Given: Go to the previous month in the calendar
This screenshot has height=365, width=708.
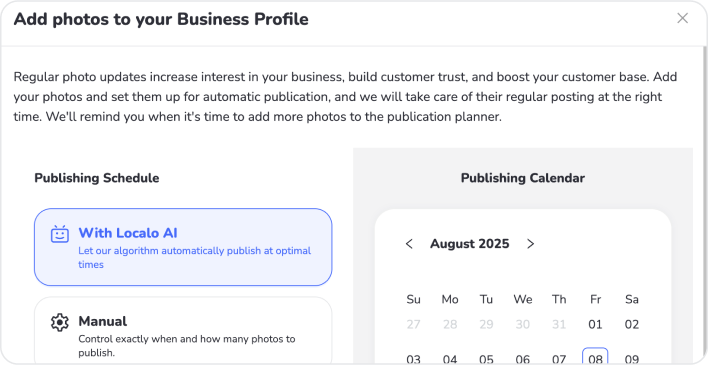Looking at the screenshot, I should [409, 244].
